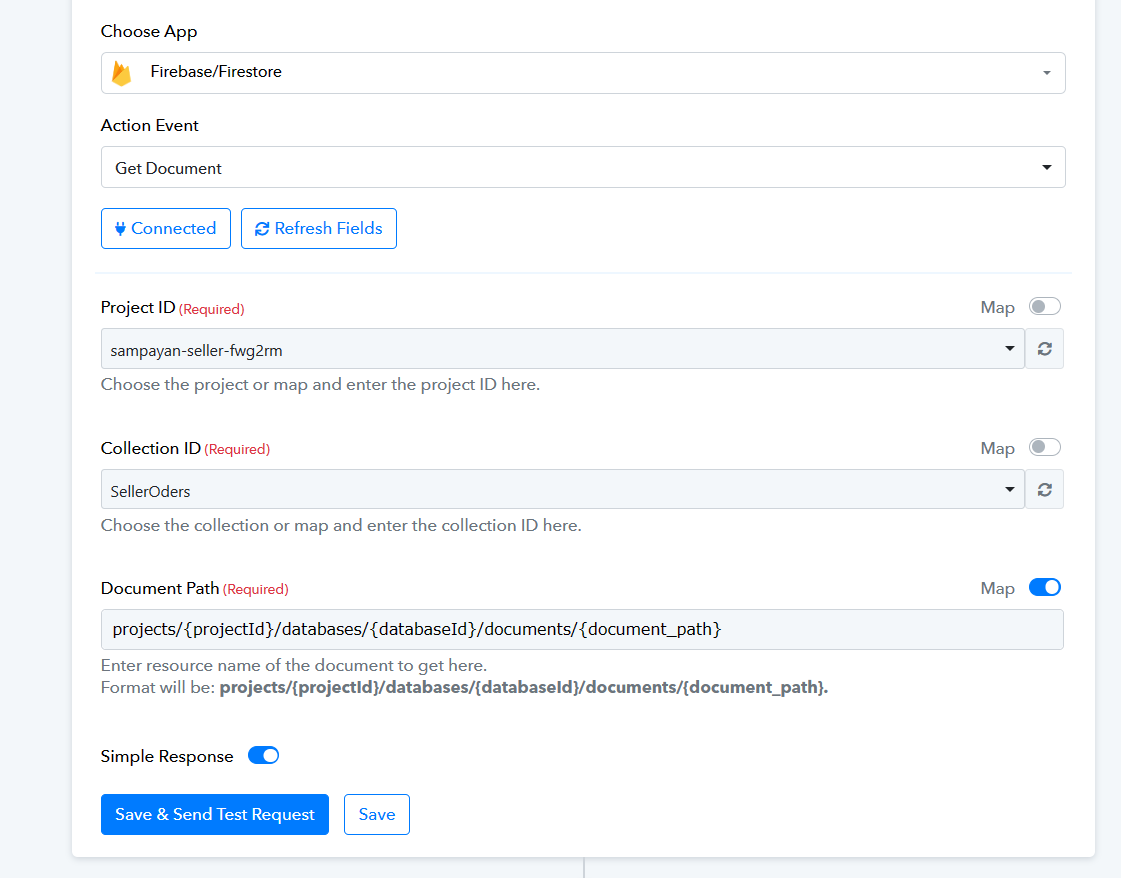Click the refresh icon beside Project ID dropdown

[x=1045, y=349]
